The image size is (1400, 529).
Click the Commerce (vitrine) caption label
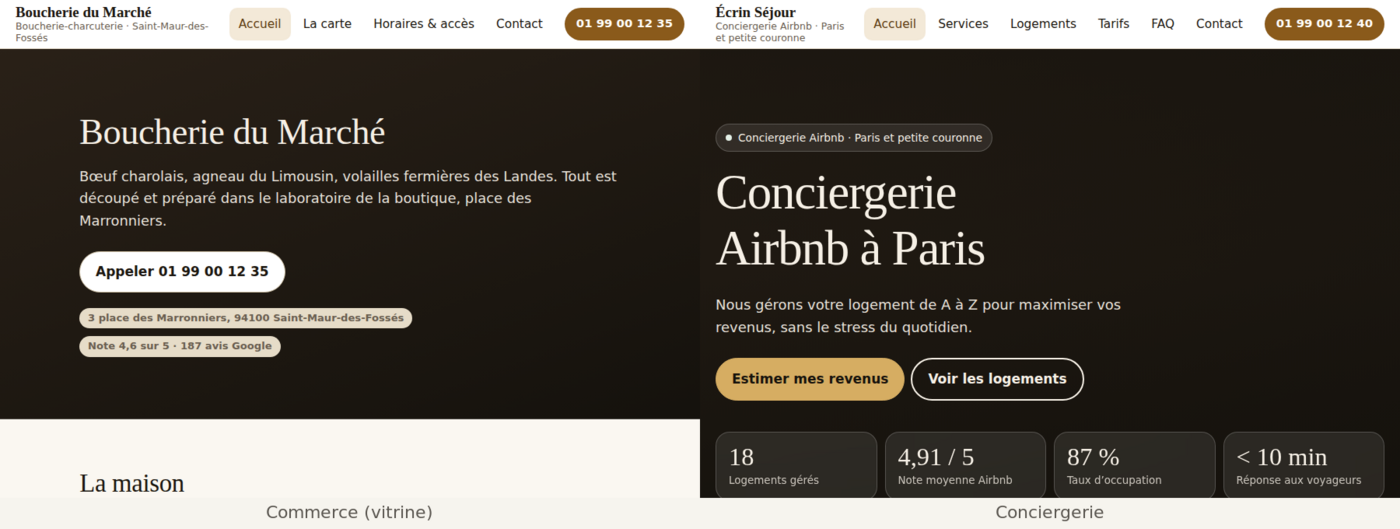point(349,512)
